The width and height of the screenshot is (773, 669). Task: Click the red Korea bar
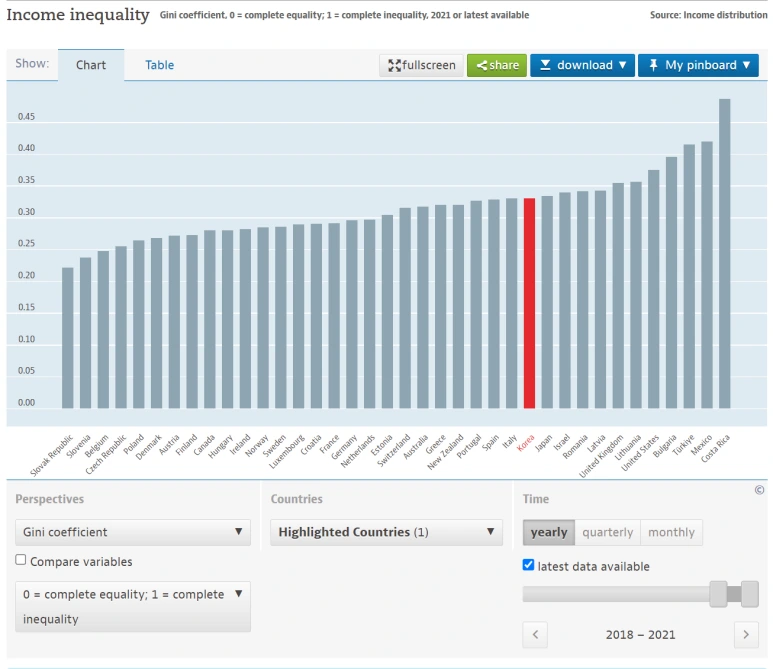click(x=529, y=303)
